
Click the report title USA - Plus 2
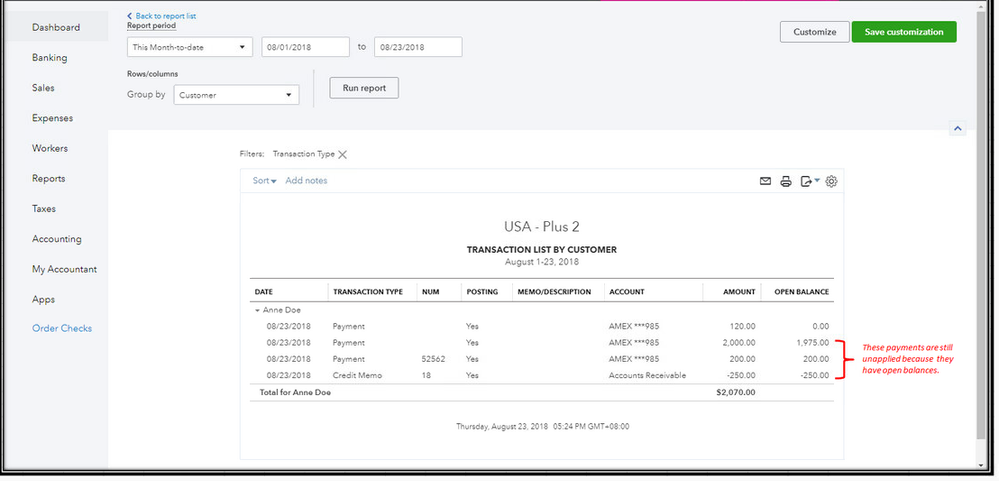(542, 227)
